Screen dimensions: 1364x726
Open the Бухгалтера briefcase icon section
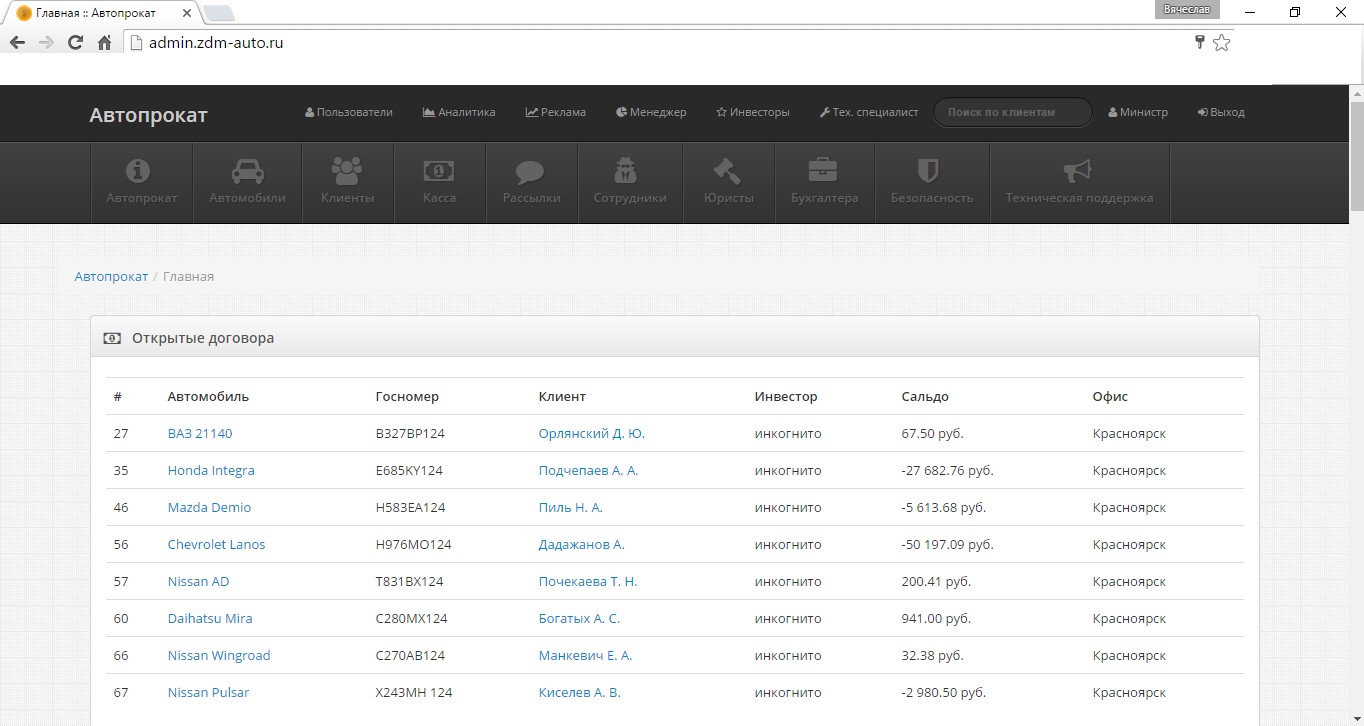click(x=824, y=182)
